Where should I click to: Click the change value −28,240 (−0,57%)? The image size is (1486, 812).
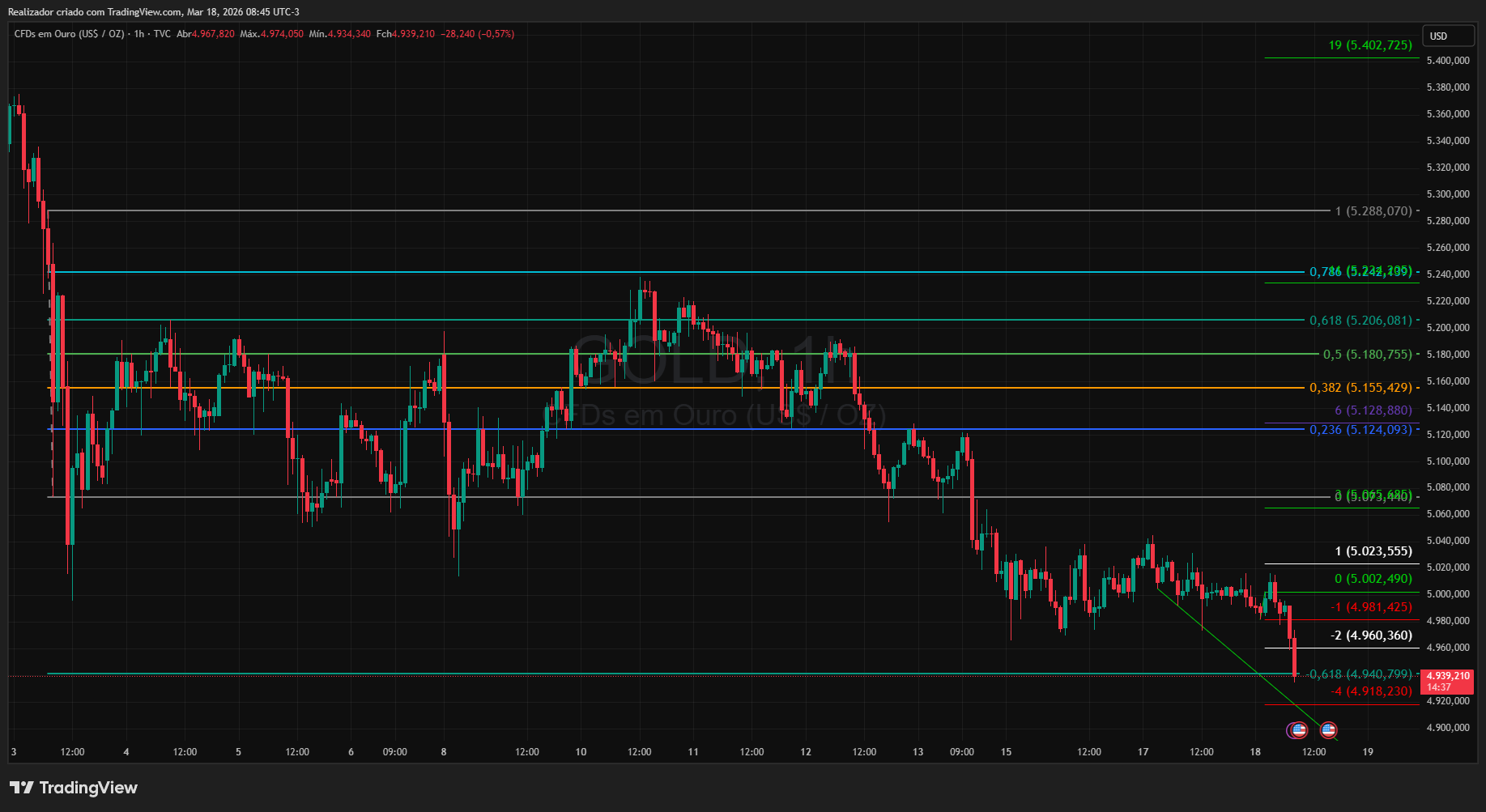(478, 34)
